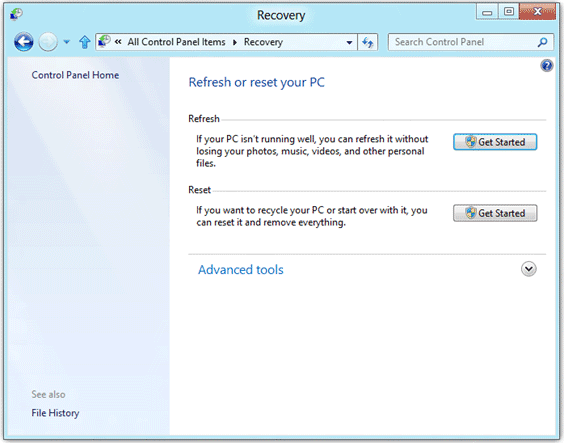
Task: Expand the address bar history dropdown
Action: point(349,42)
